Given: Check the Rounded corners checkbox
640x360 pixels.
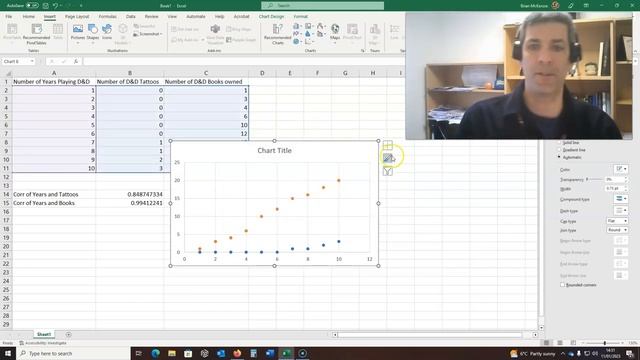Looking at the screenshot, I should 562,285.
